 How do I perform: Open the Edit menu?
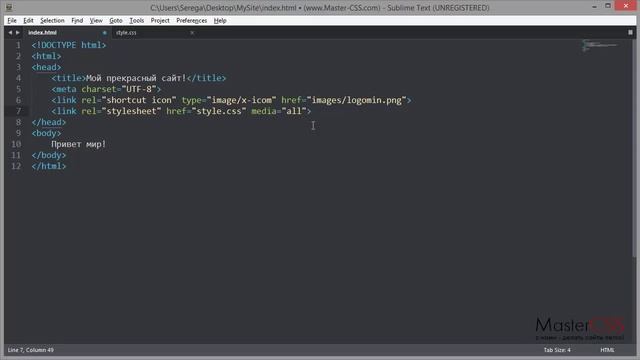(28, 20)
